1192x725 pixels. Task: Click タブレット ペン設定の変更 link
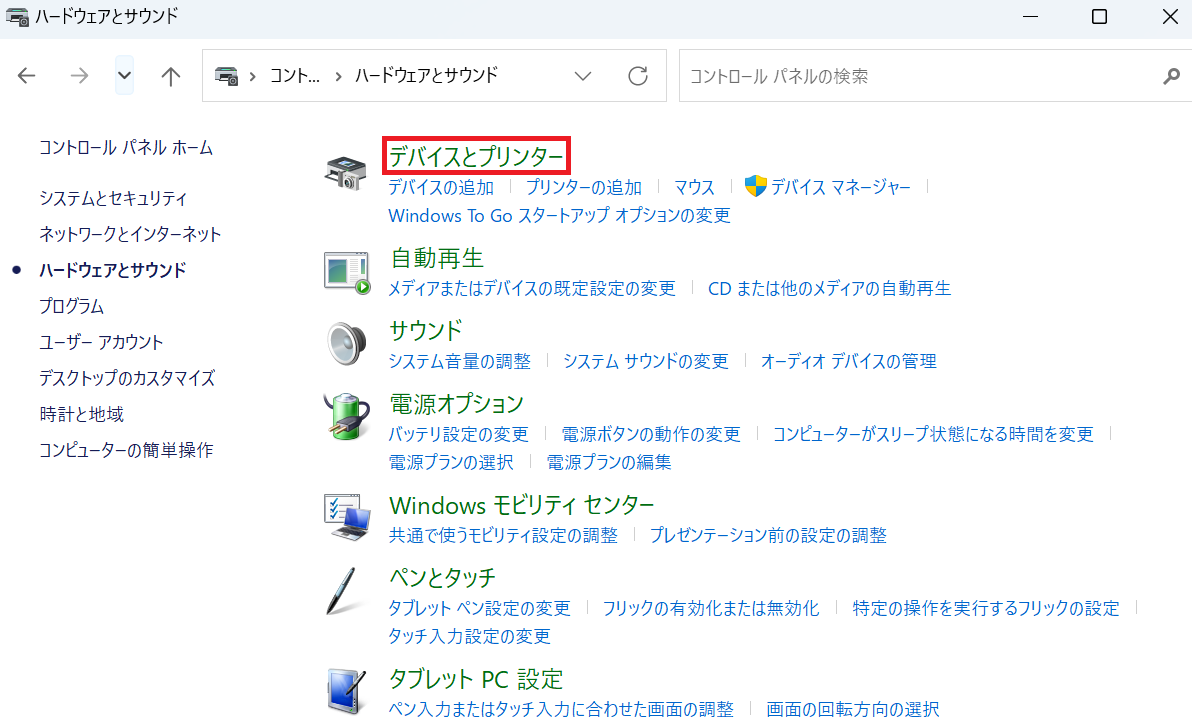(480, 608)
